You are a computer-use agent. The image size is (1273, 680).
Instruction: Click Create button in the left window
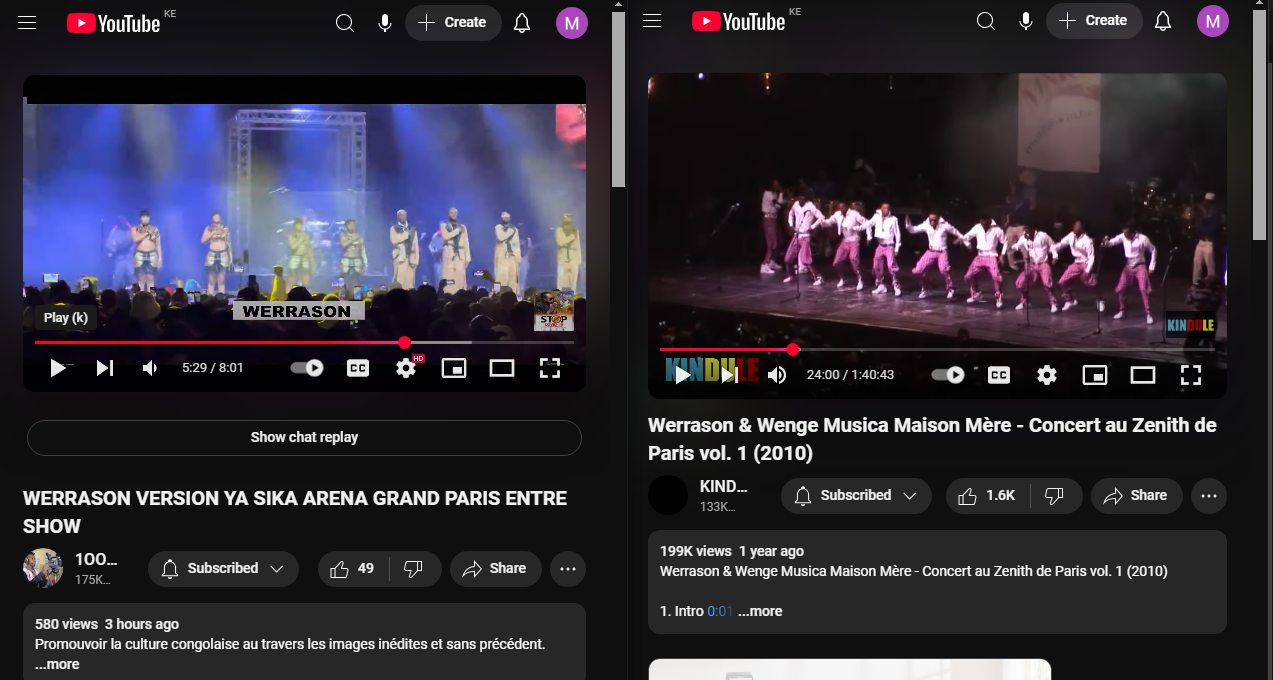click(453, 22)
